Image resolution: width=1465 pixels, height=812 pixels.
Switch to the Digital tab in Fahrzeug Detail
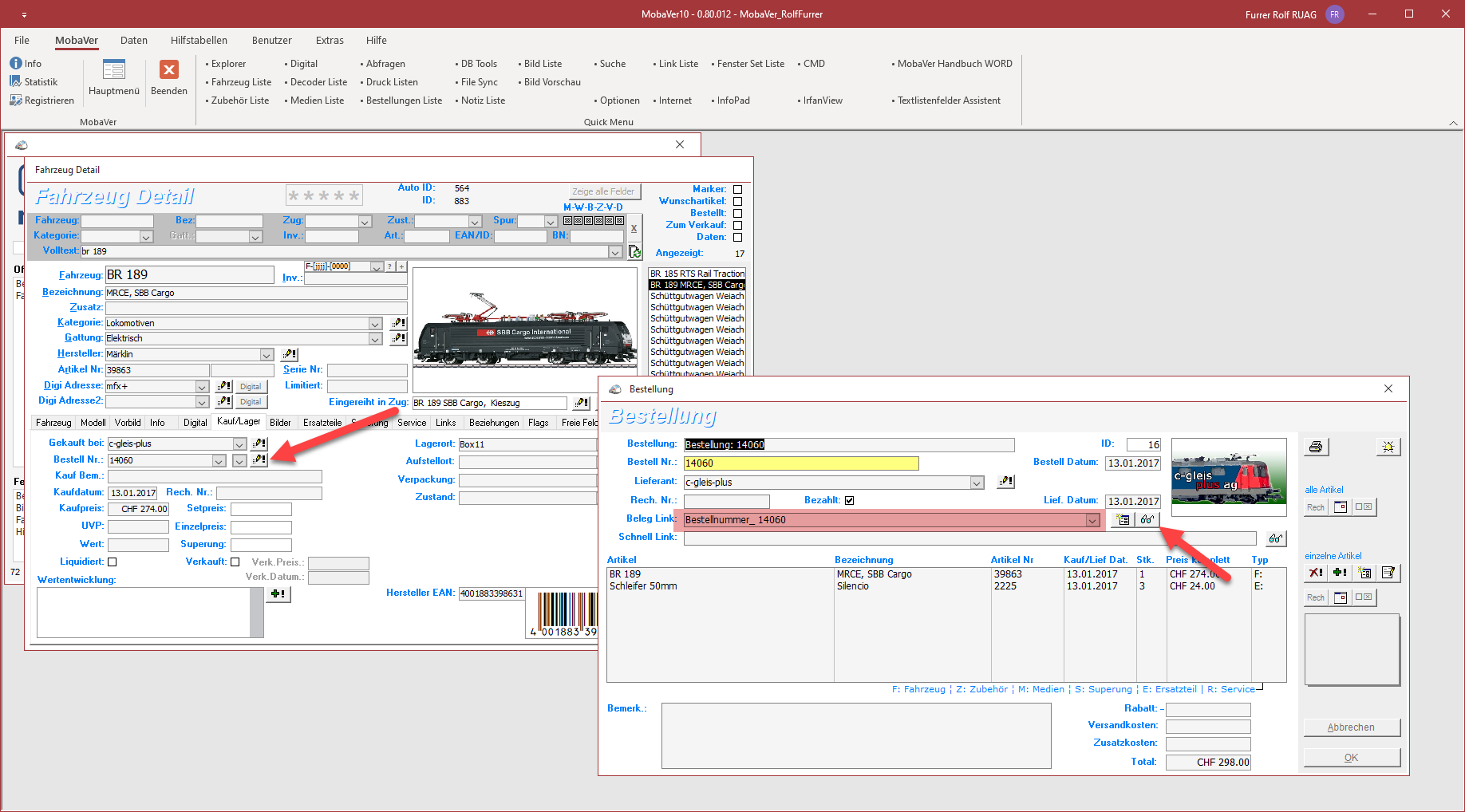(195, 423)
